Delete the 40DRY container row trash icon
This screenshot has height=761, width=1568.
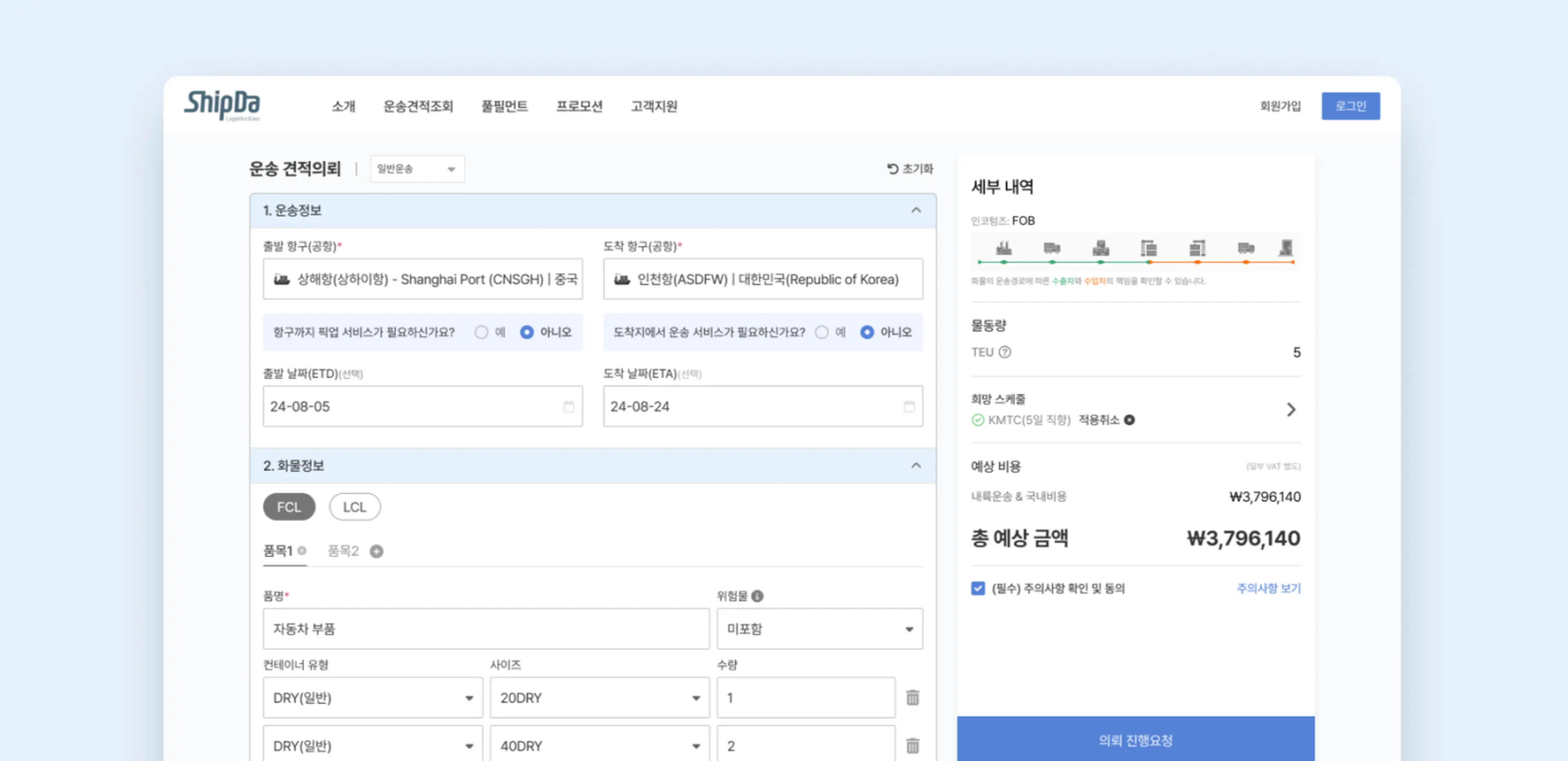(x=913, y=745)
